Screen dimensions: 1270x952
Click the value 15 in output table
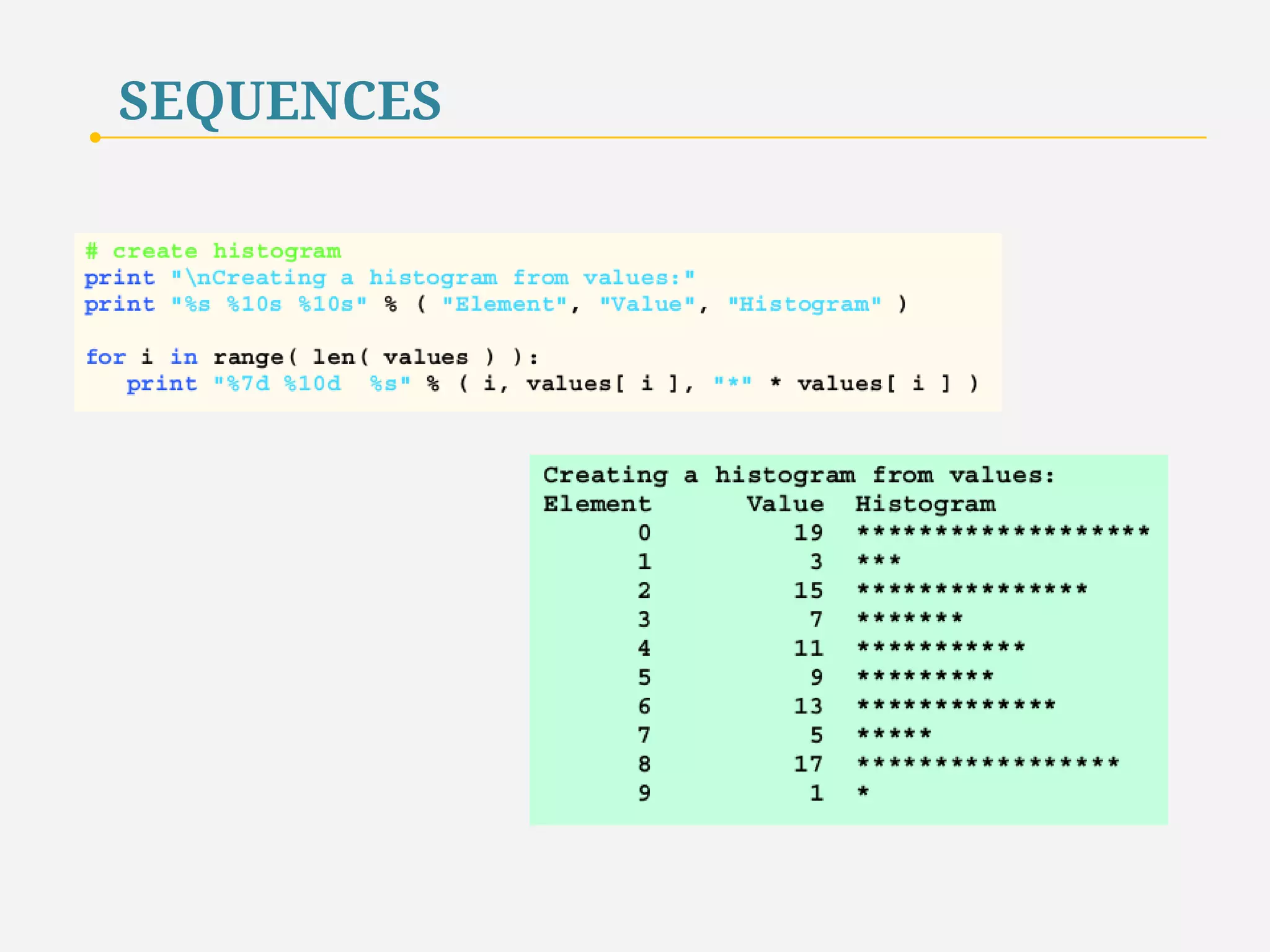(x=809, y=590)
